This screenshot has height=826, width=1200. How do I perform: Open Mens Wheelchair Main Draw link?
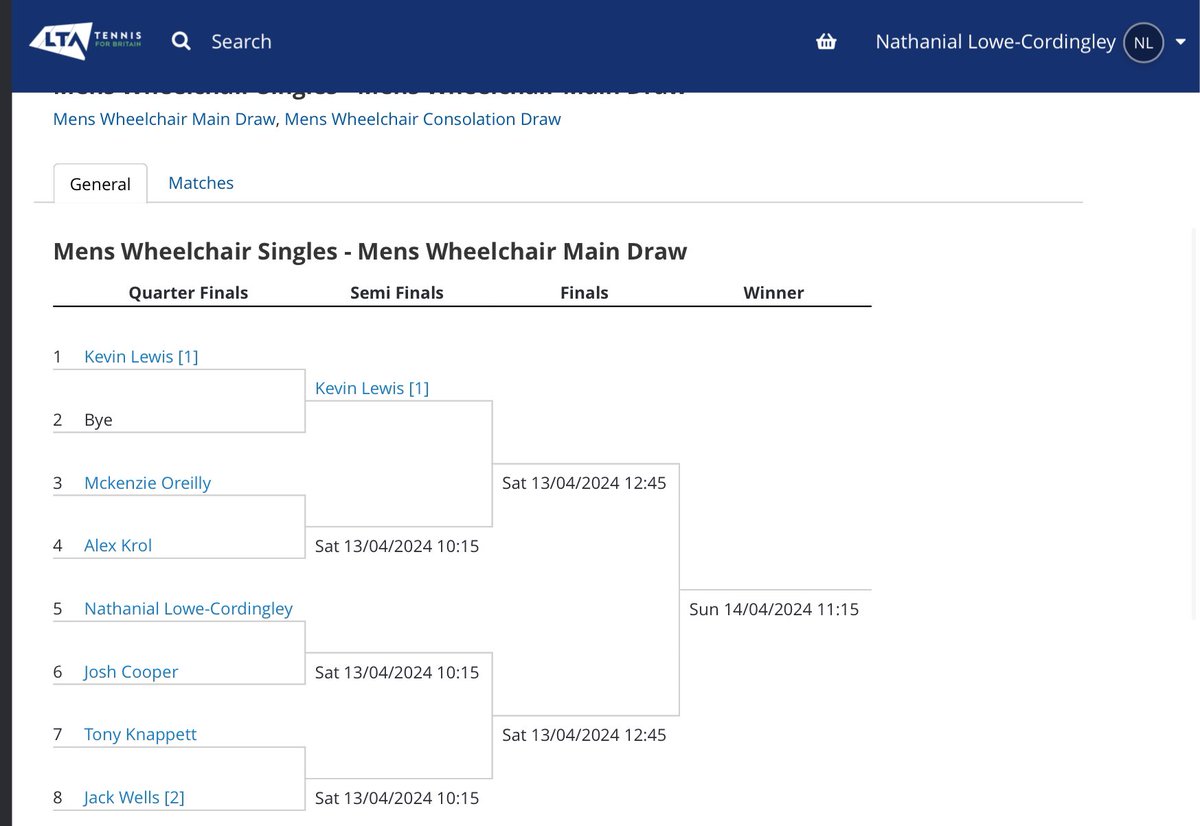(x=164, y=119)
